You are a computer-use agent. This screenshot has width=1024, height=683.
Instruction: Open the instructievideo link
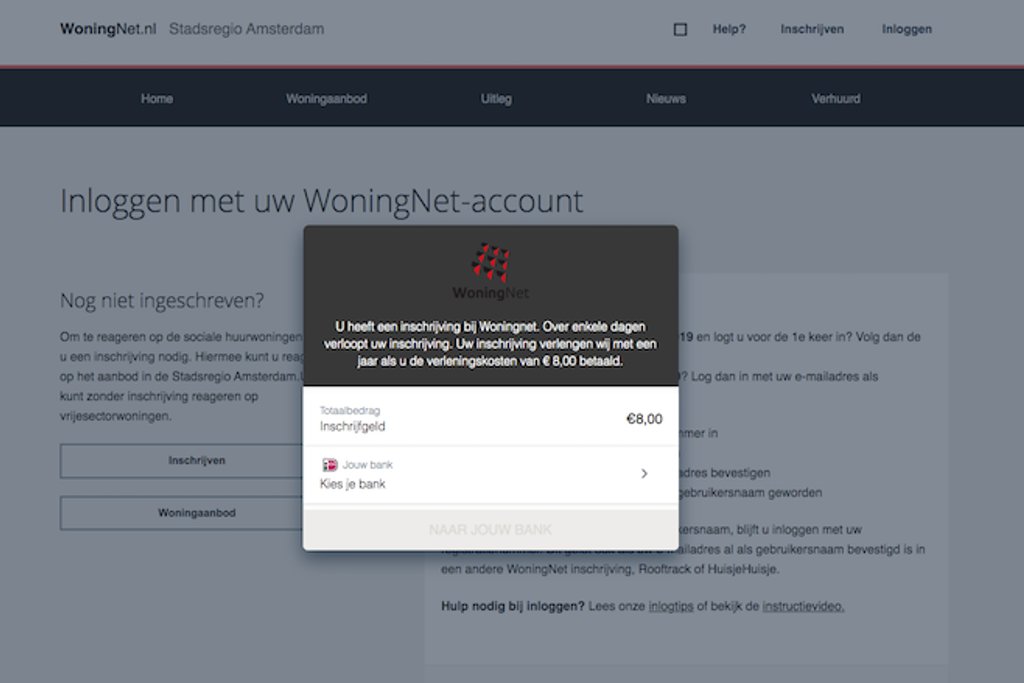tap(803, 607)
